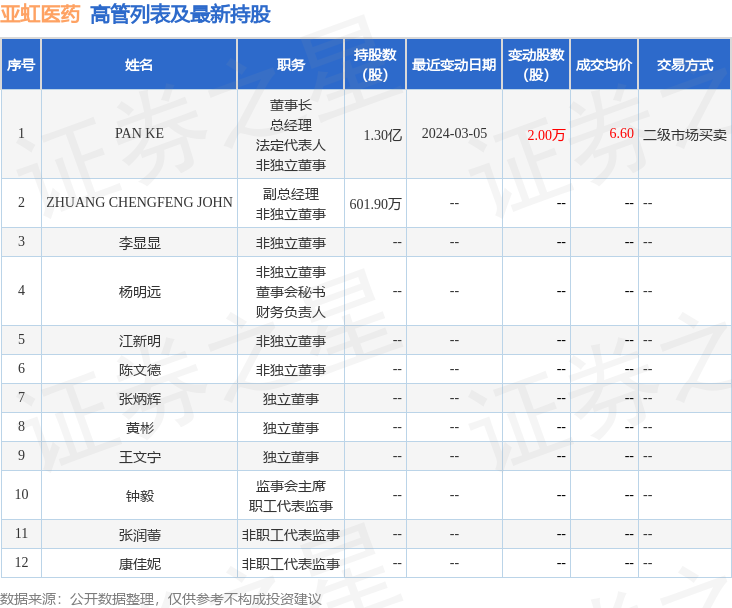Click 独立董事 in 黄彬's row
This screenshot has width=732, height=608.
pyautogui.click(x=290, y=428)
